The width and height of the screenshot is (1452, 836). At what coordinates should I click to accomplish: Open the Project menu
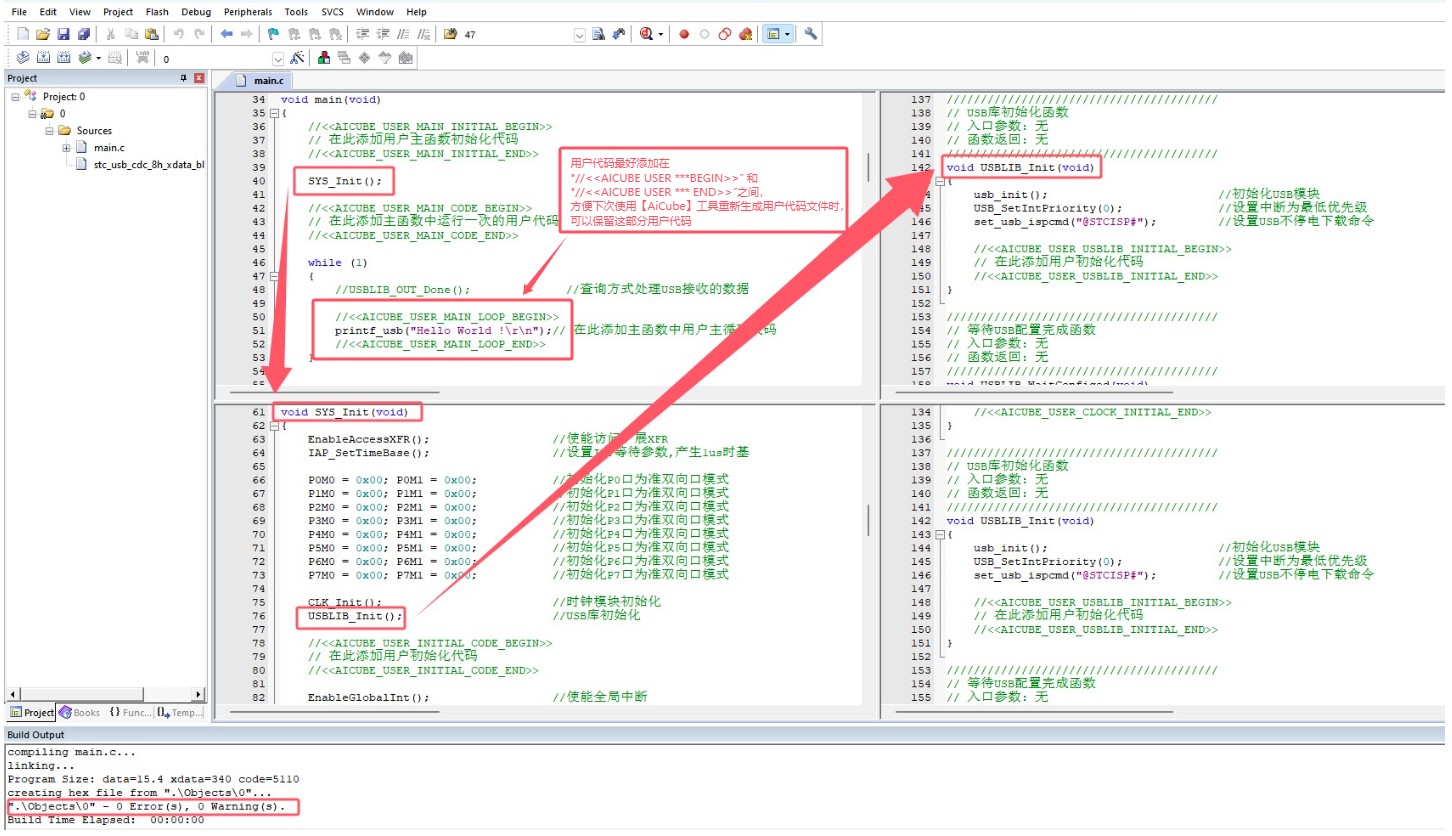118,12
